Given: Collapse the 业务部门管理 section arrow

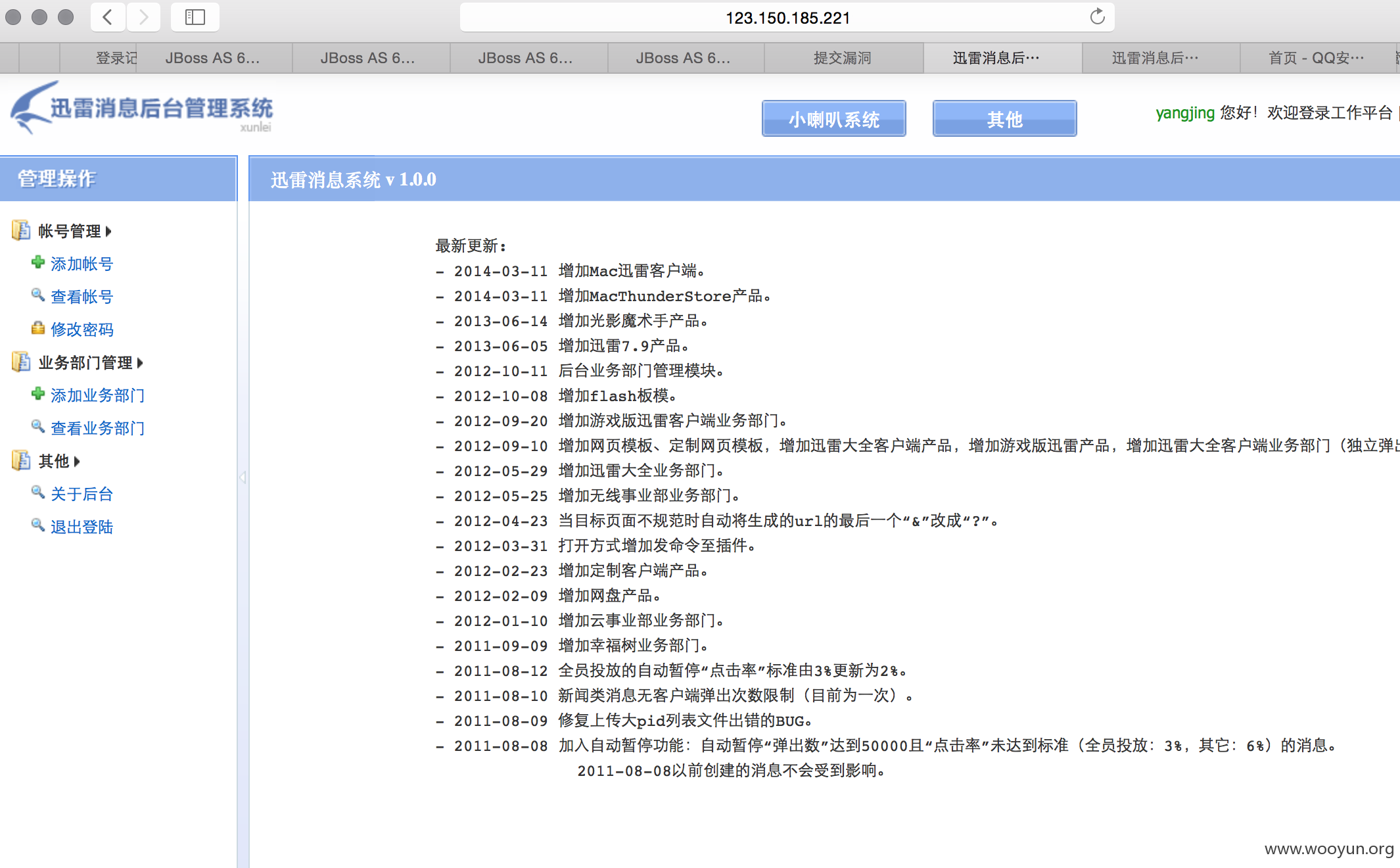Looking at the screenshot, I should (140, 363).
